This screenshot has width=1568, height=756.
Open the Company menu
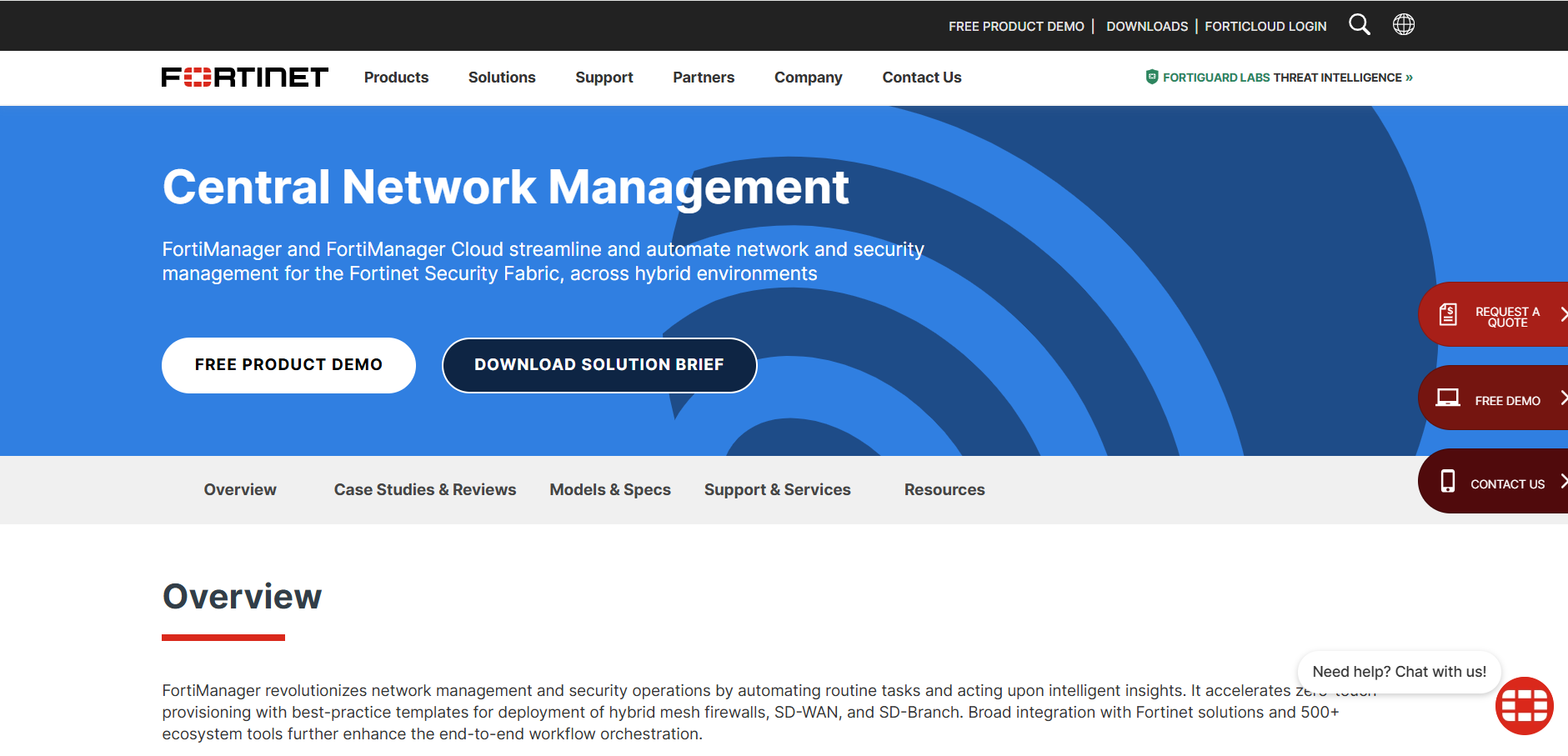(x=809, y=78)
